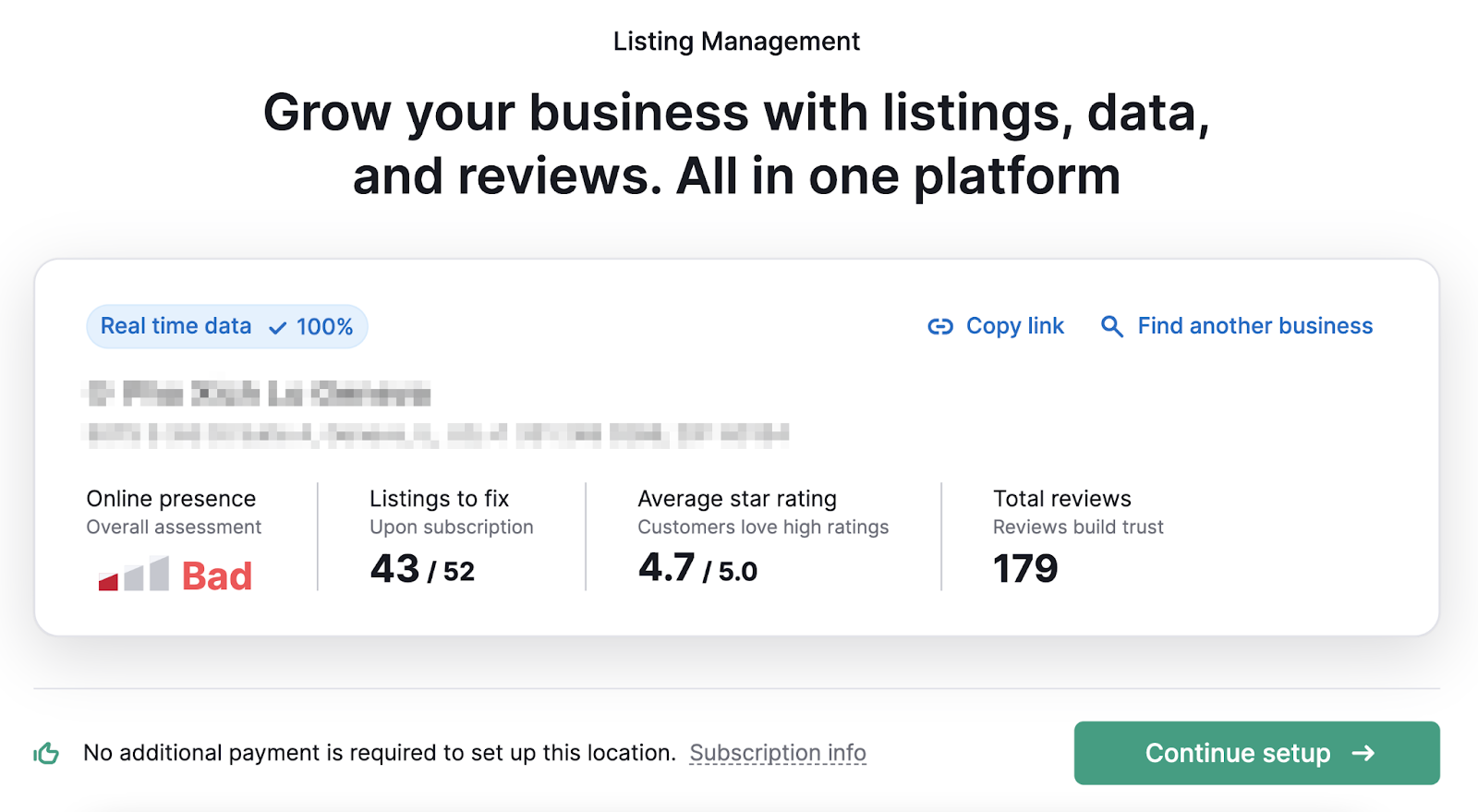Viewport: 1478px width, 812px height.
Task: Click the 'Average star rating' label
Action: coord(737,499)
